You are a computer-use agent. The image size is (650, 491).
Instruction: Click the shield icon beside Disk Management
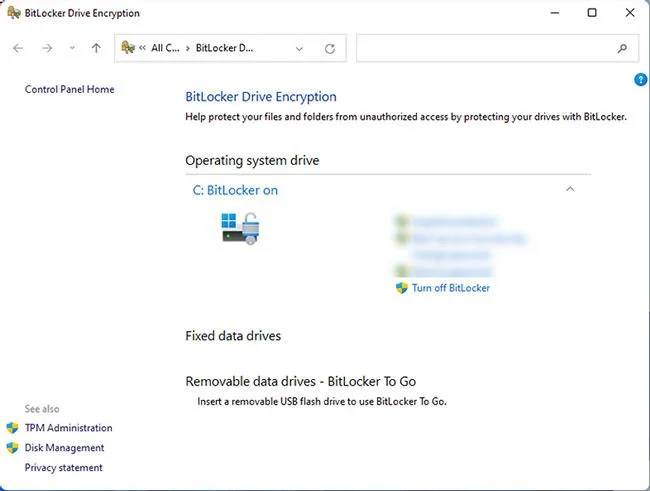coord(12,447)
